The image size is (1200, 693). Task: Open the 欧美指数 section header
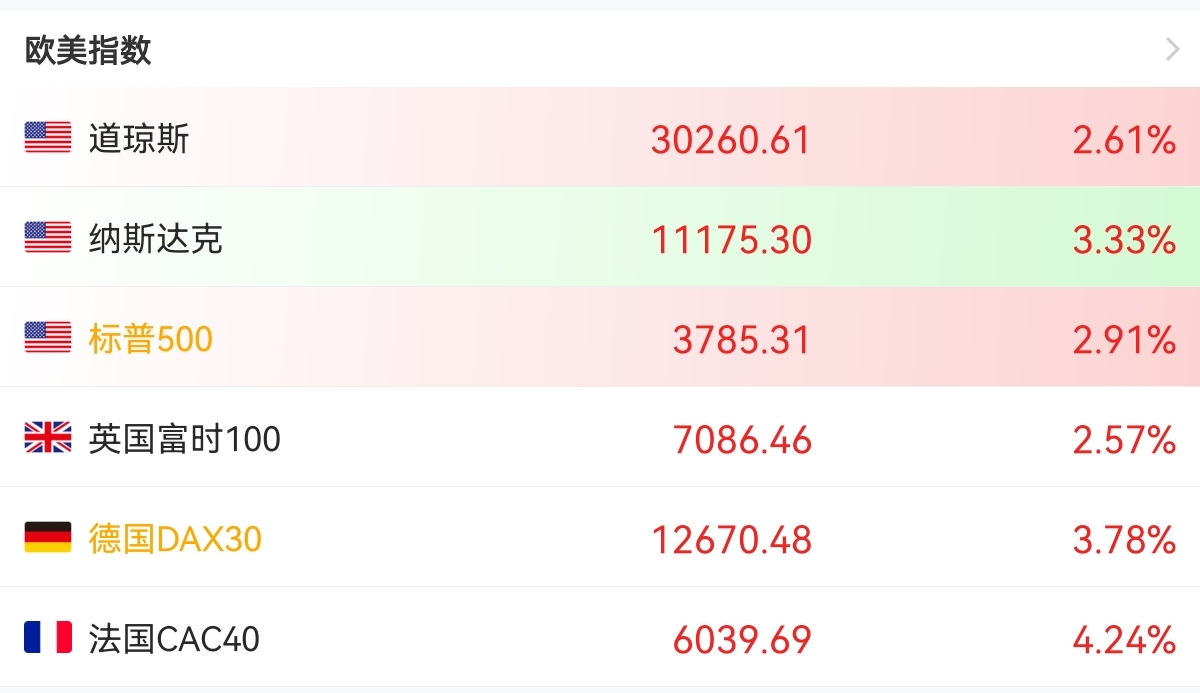coord(88,50)
